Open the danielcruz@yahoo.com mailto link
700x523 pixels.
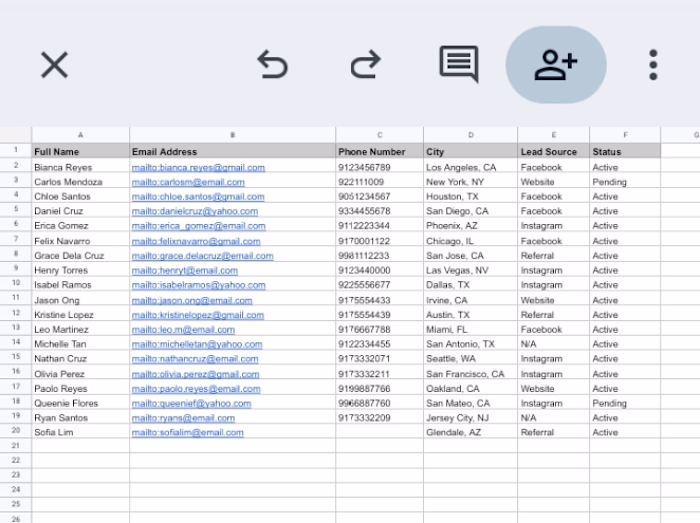[195, 212]
